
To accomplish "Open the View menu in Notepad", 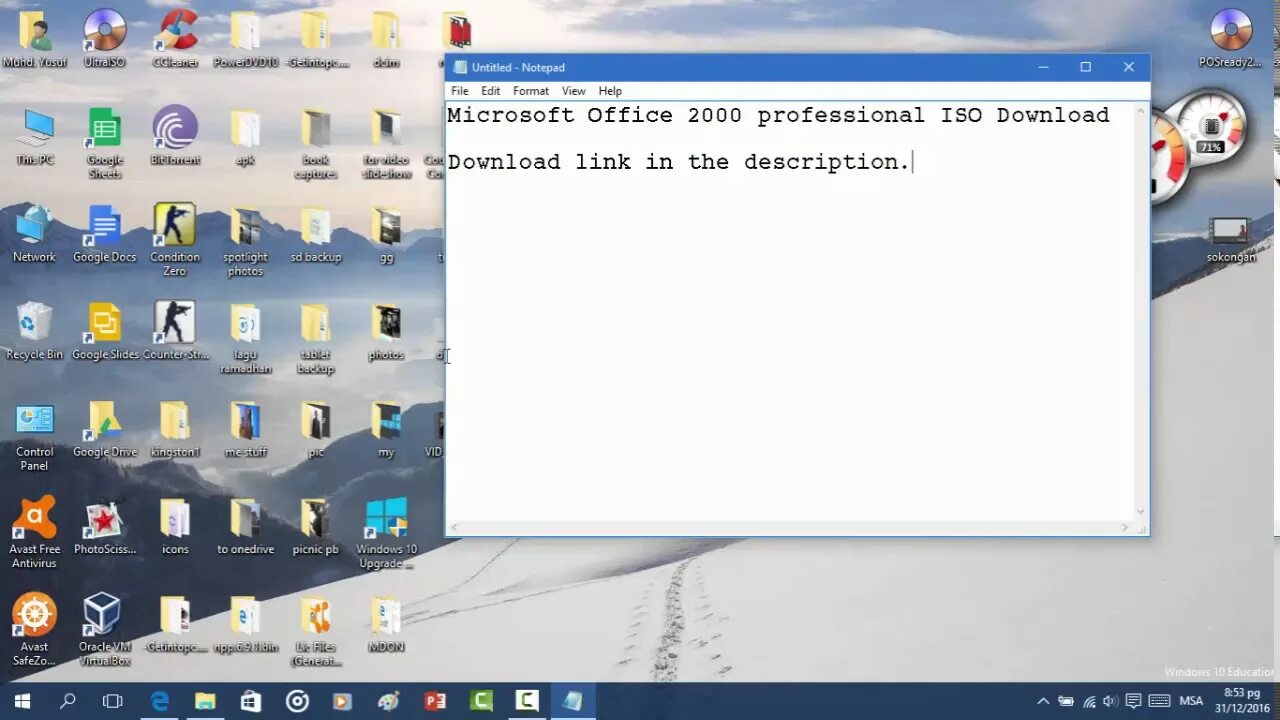I will (574, 91).
